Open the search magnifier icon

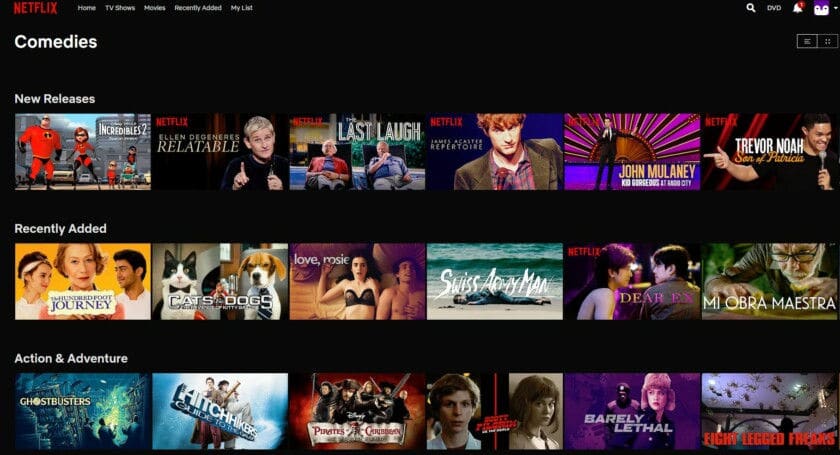pyautogui.click(x=751, y=8)
